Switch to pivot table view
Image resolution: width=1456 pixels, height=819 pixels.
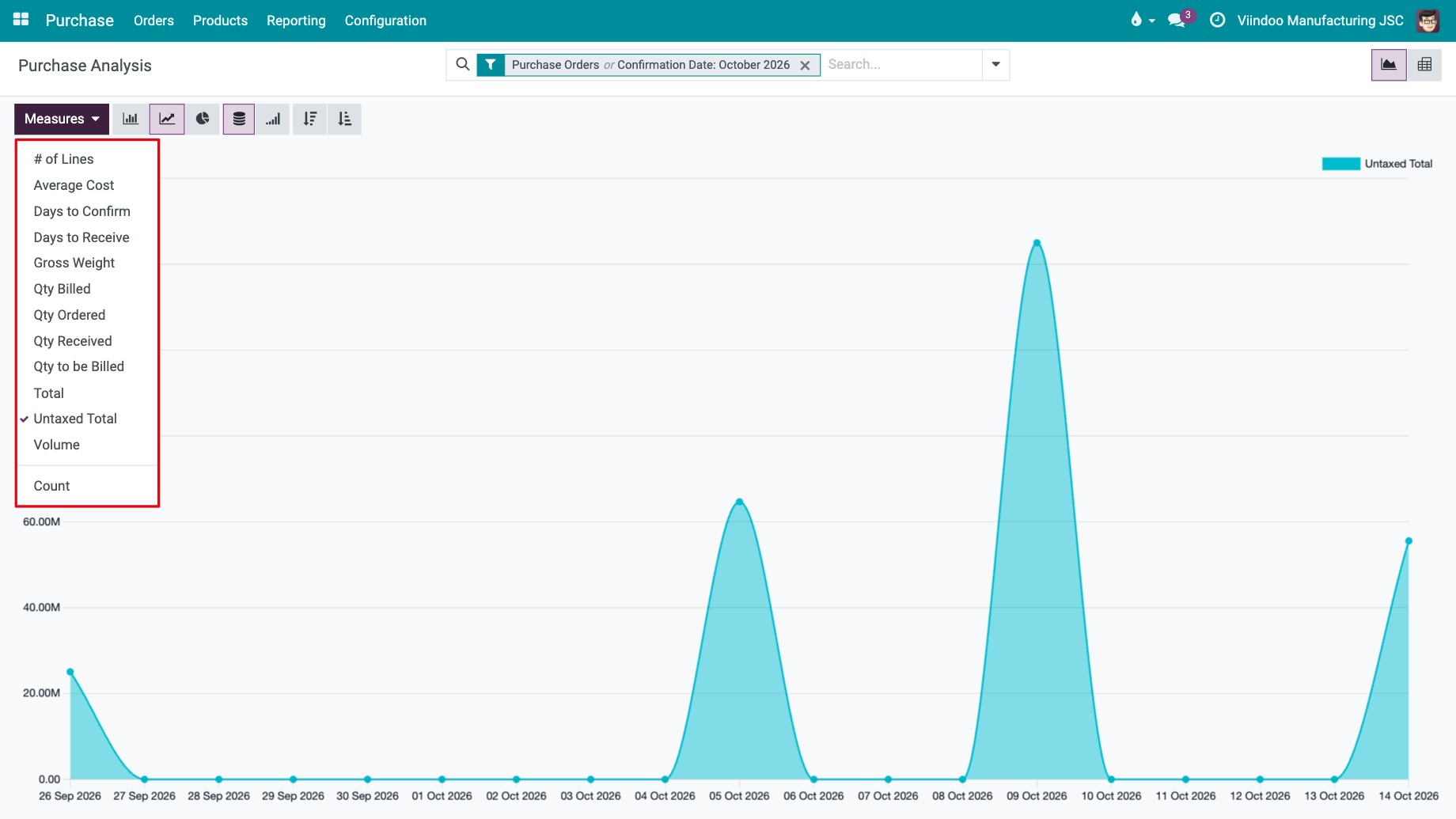[1424, 65]
